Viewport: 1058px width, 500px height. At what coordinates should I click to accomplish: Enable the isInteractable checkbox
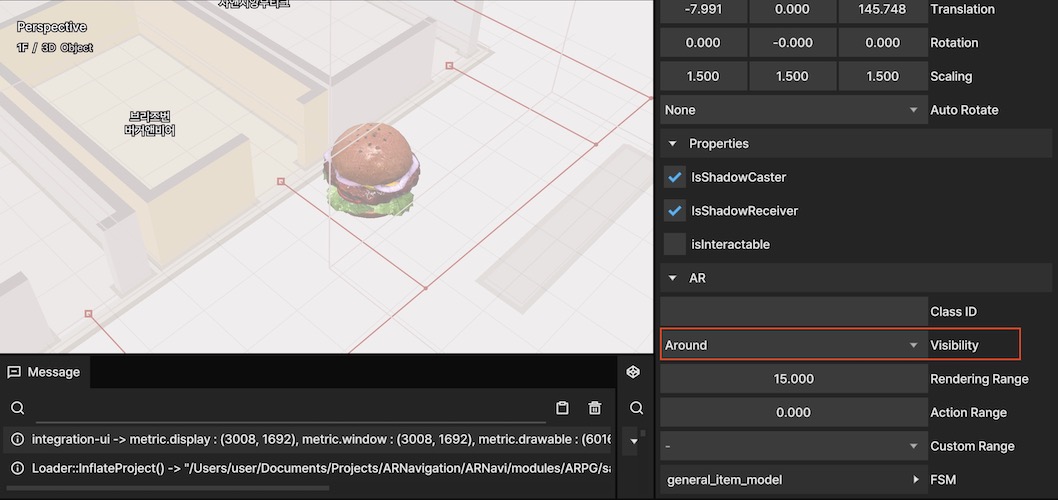pos(675,244)
